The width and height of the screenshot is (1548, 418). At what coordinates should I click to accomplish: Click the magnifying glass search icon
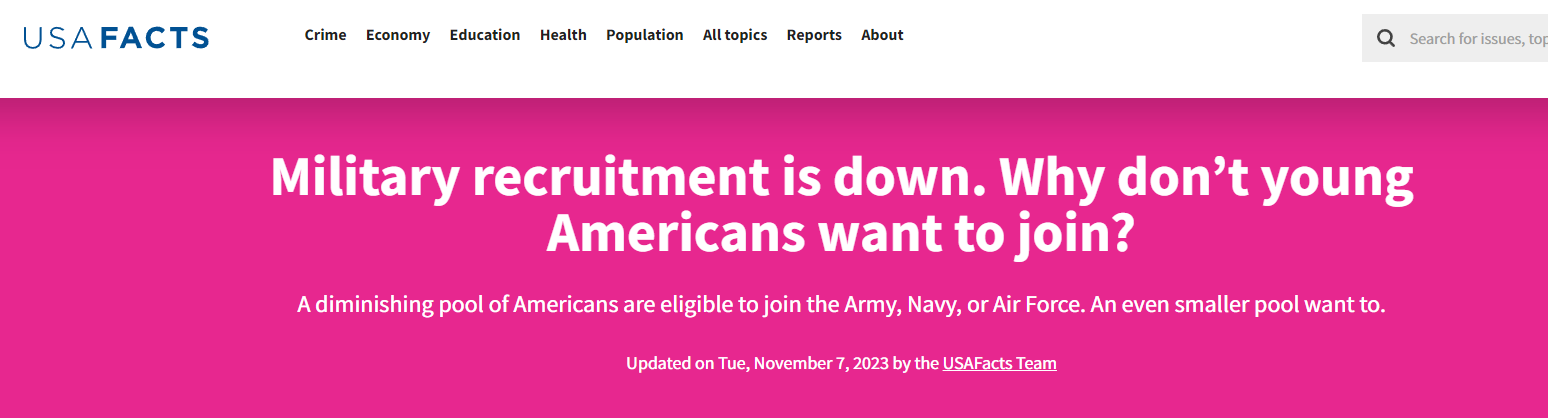click(1386, 39)
